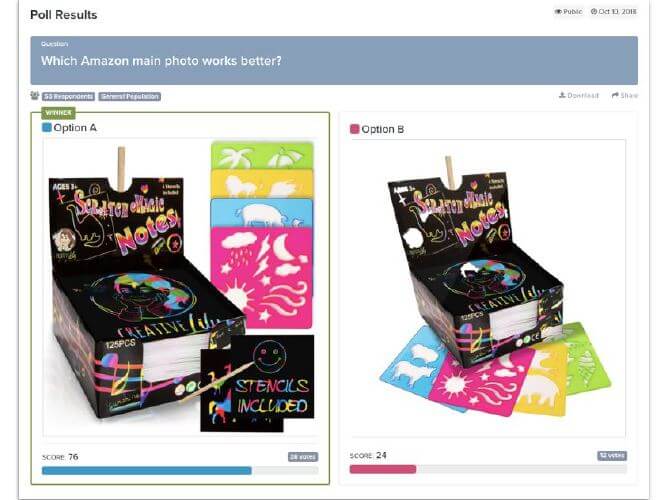Click the Poll Results heading
Screen dimensions: 669x500
coord(64,15)
